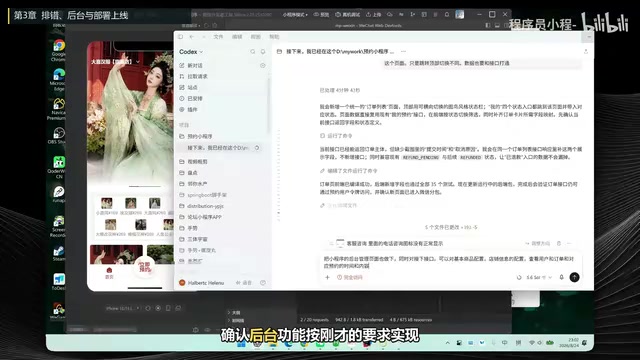Open the red permission mode selector in composer
This screenshot has width=640, height=360.
(350, 278)
